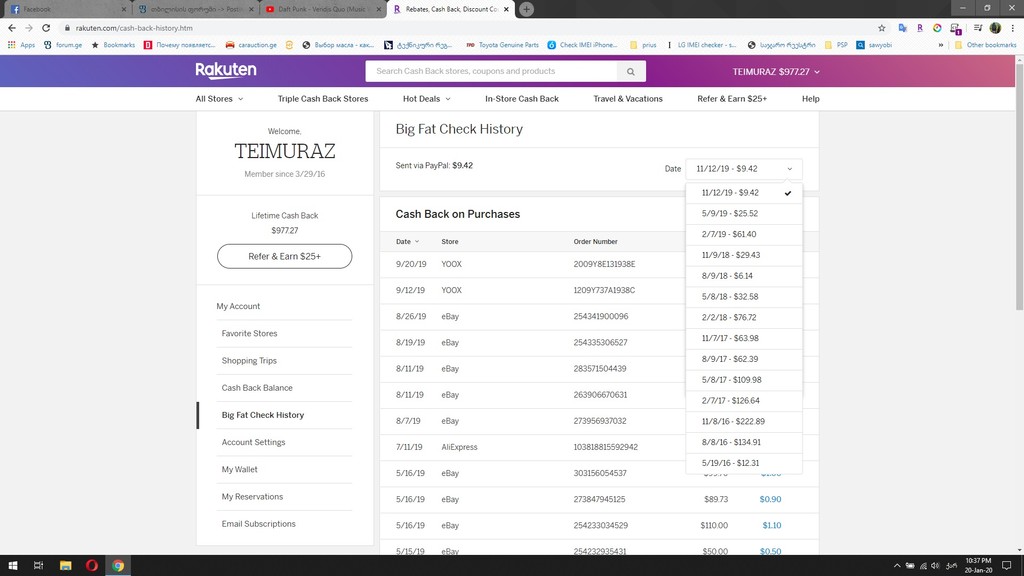Expand Hot Deals menu
The width and height of the screenshot is (1024, 576).
coord(426,99)
